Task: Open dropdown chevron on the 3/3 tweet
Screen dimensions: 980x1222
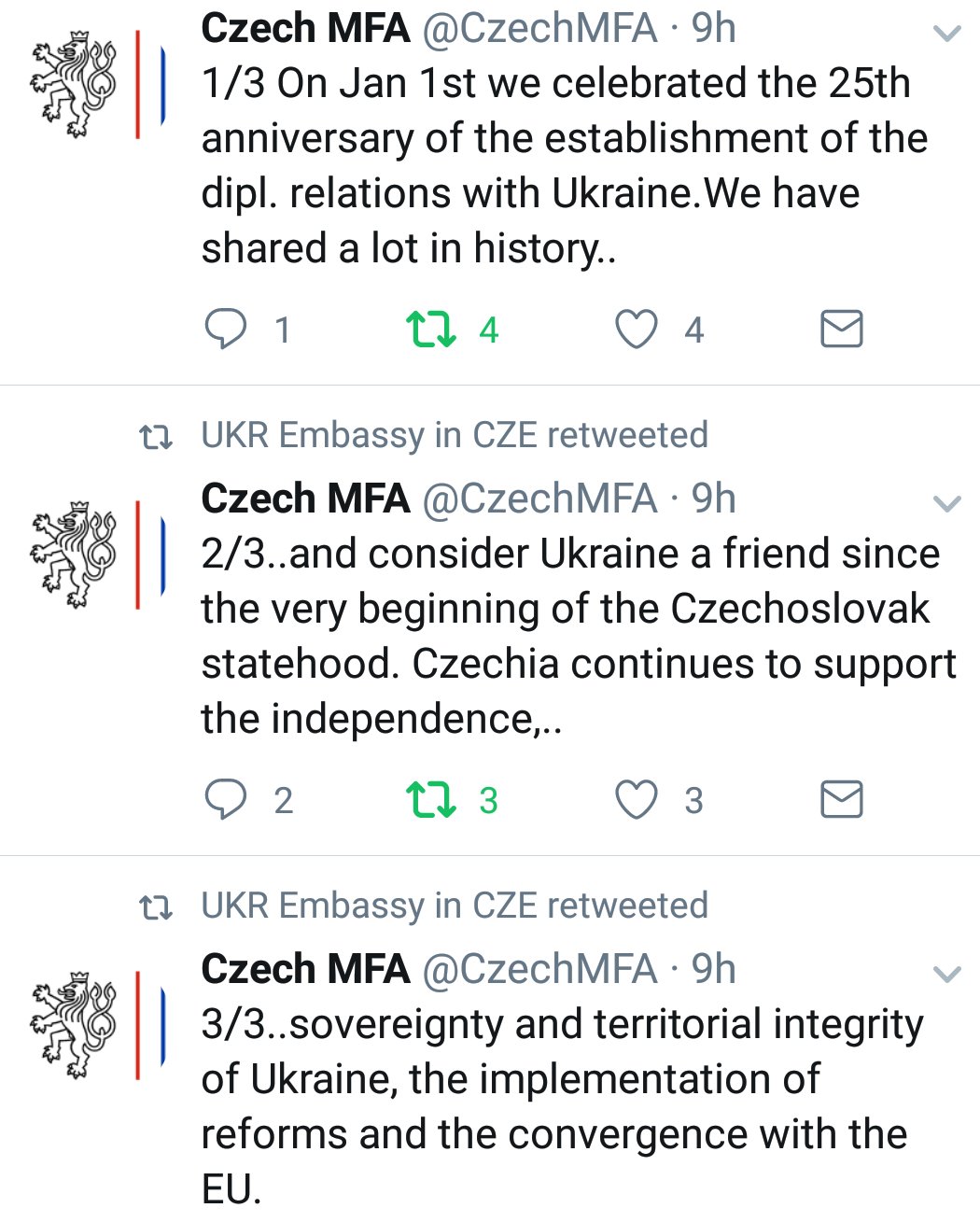Action: click(x=947, y=975)
